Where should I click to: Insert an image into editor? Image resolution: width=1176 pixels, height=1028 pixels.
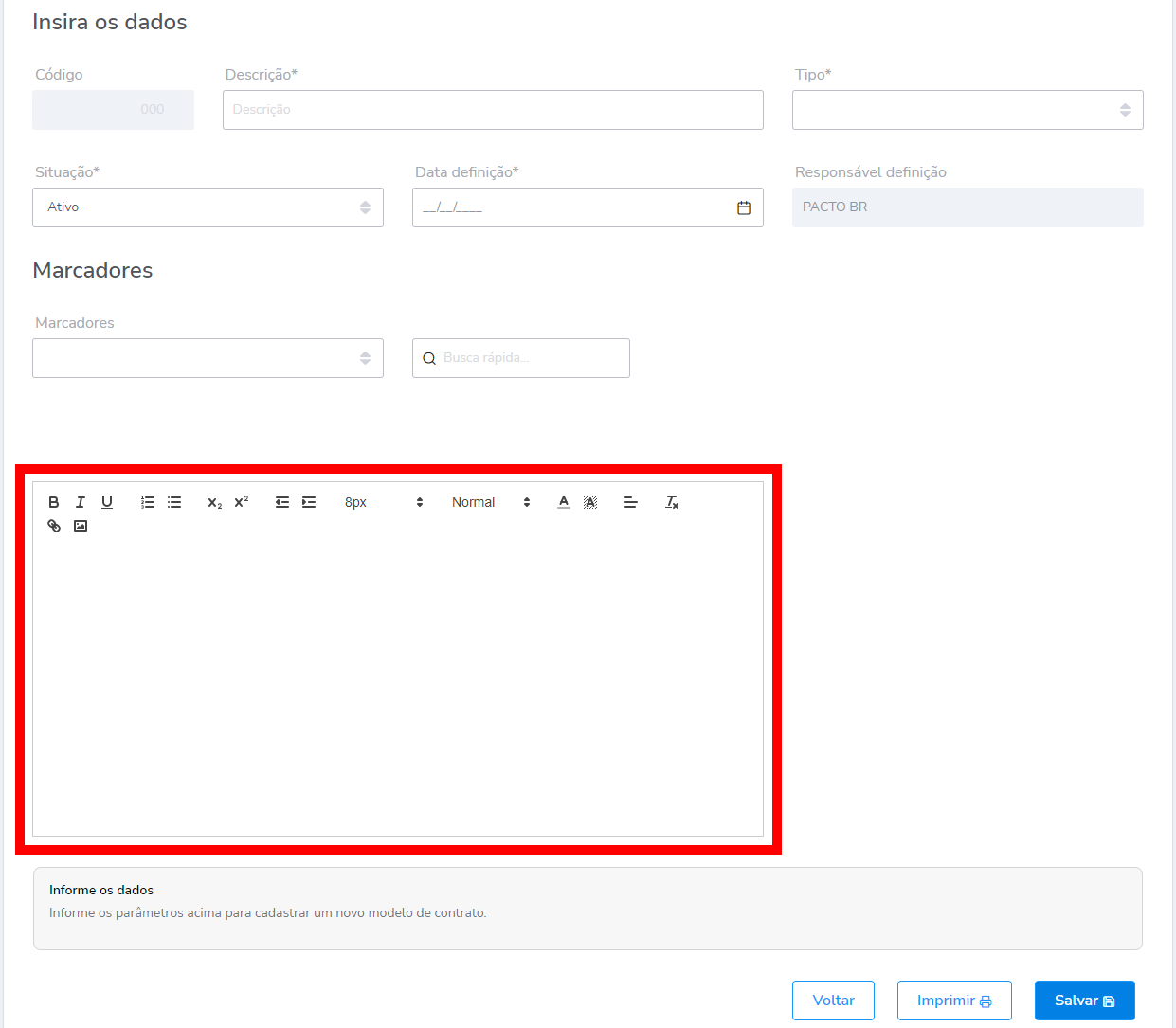81,526
